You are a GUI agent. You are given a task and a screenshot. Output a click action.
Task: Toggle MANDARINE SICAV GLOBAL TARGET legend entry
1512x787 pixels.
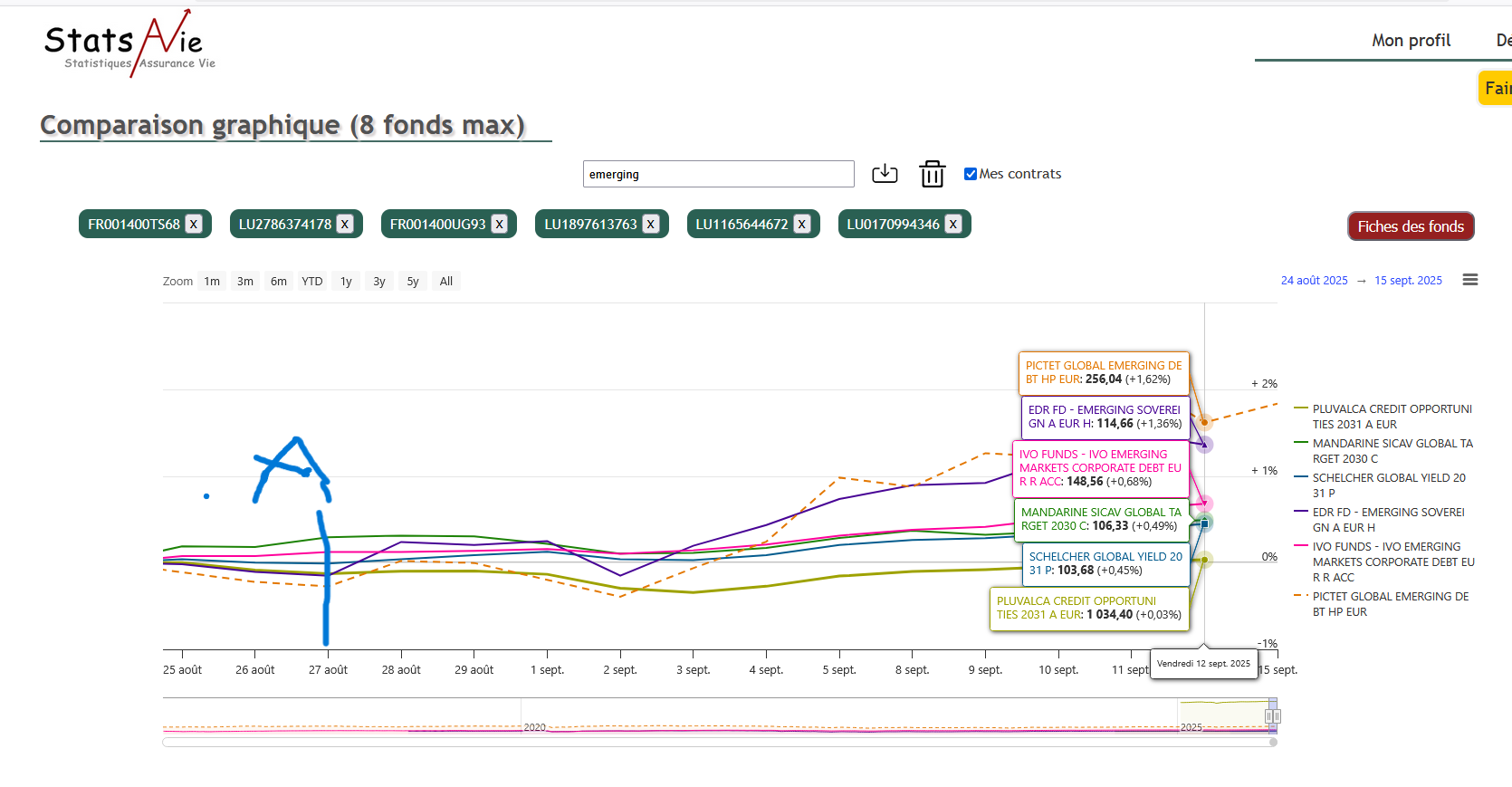tap(1392, 451)
